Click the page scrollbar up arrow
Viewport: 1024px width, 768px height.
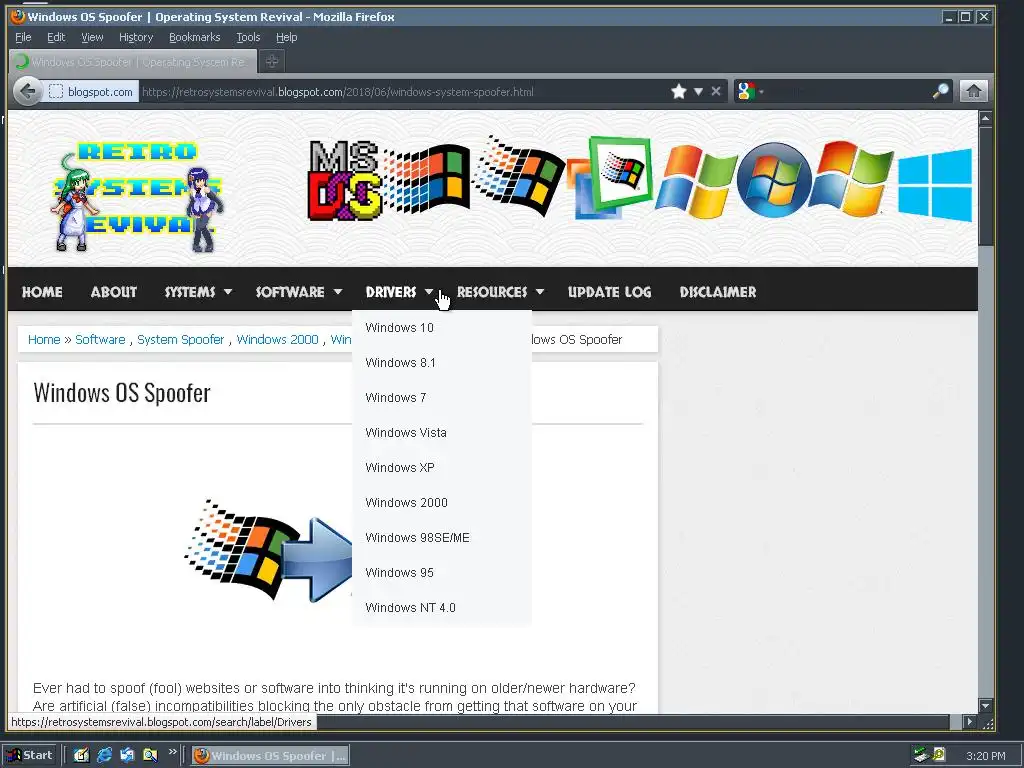(x=985, y=118)
